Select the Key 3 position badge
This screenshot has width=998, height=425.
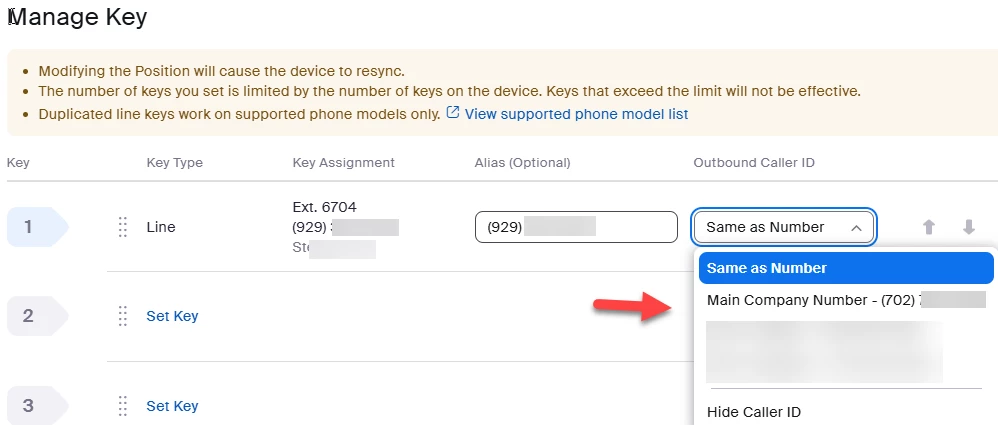[x=37, y=406]
